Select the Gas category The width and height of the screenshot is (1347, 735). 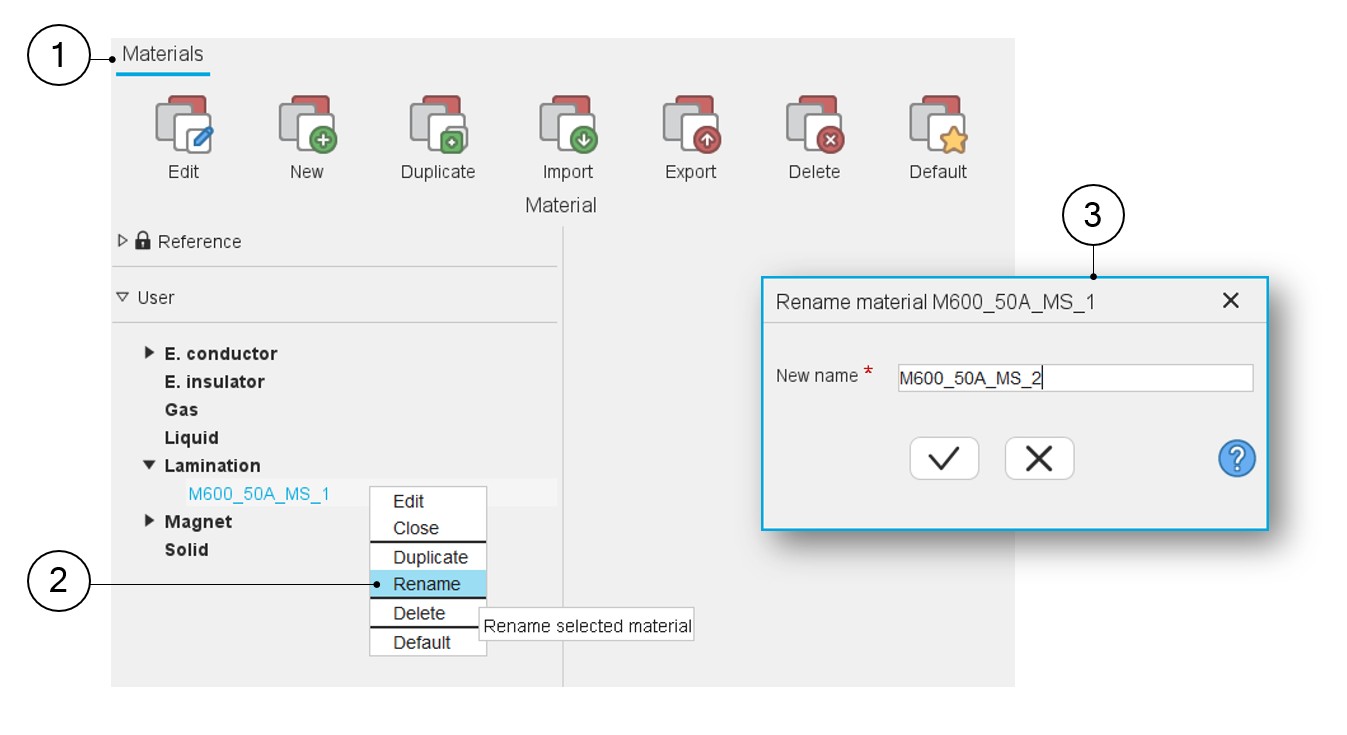tap(181, 410)
